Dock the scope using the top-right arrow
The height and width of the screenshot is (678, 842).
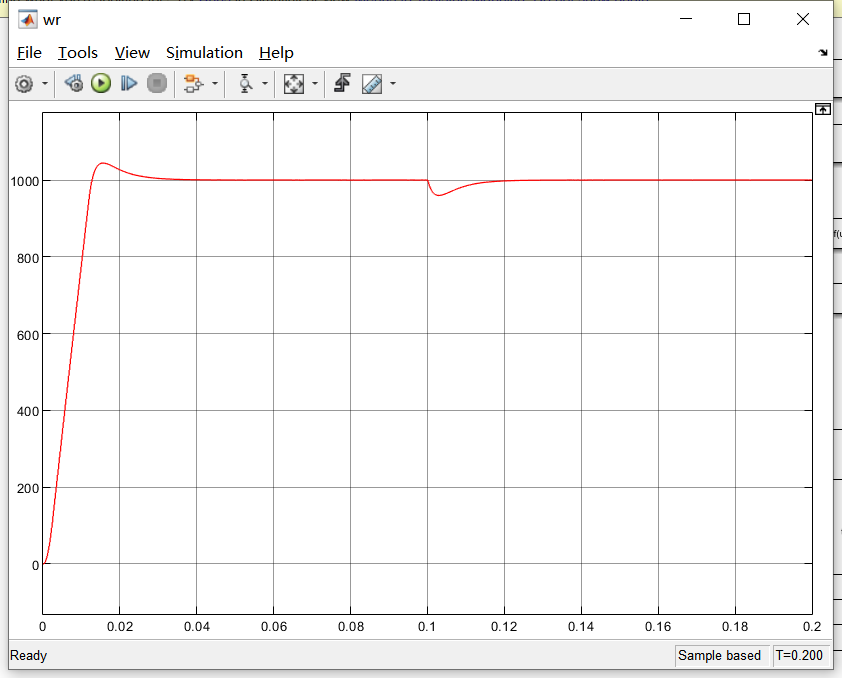822,109
